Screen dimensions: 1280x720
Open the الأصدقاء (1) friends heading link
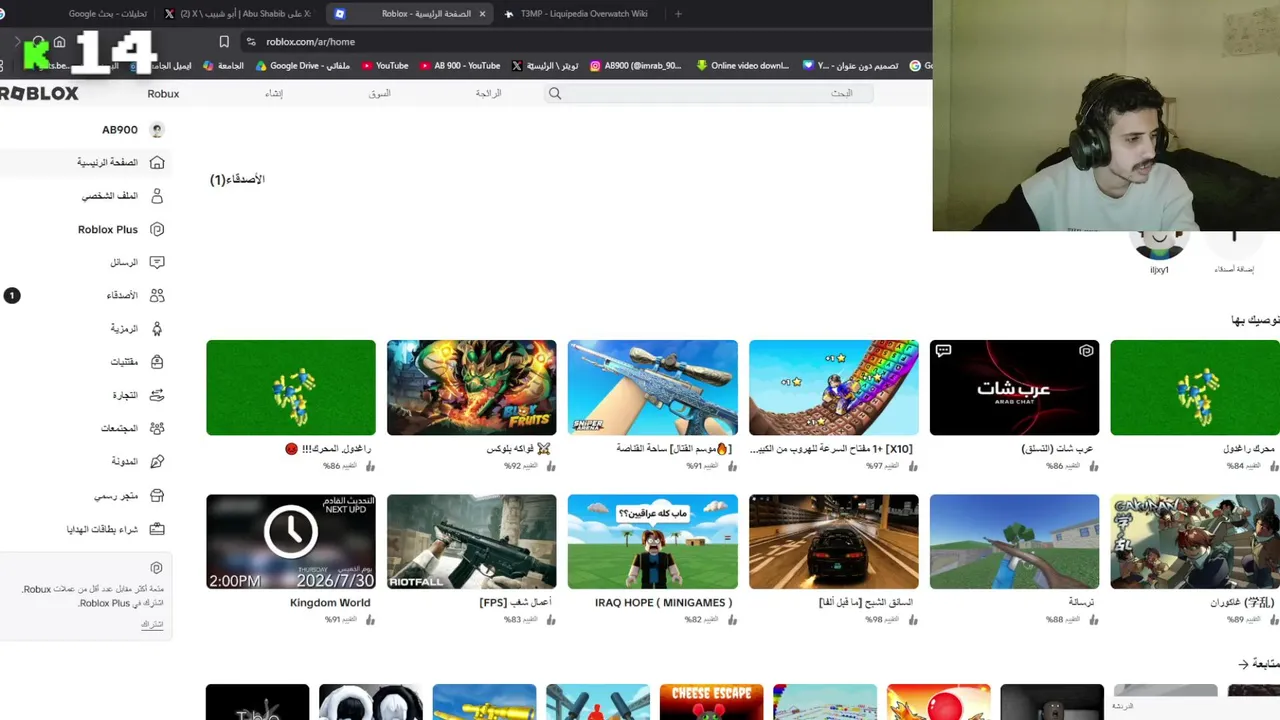click(x=237, y=180)
